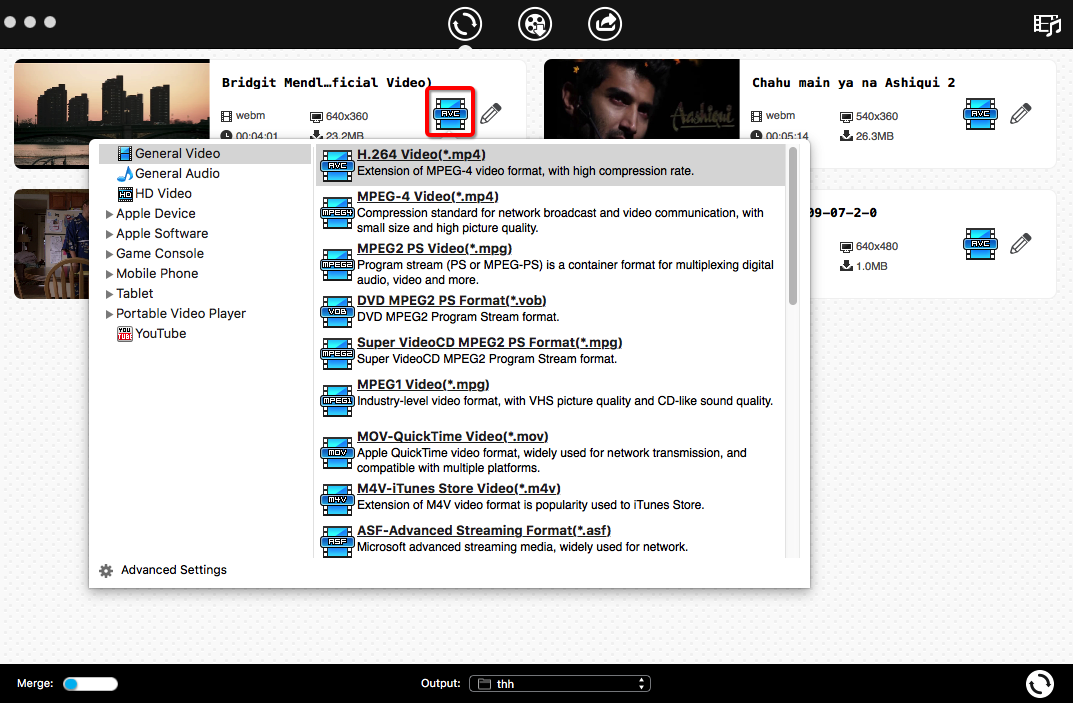Click the share/export icon in the top toolbar
Image resolution: width=1073 pixels, height=703 pixels.
(x=604, y=24)
